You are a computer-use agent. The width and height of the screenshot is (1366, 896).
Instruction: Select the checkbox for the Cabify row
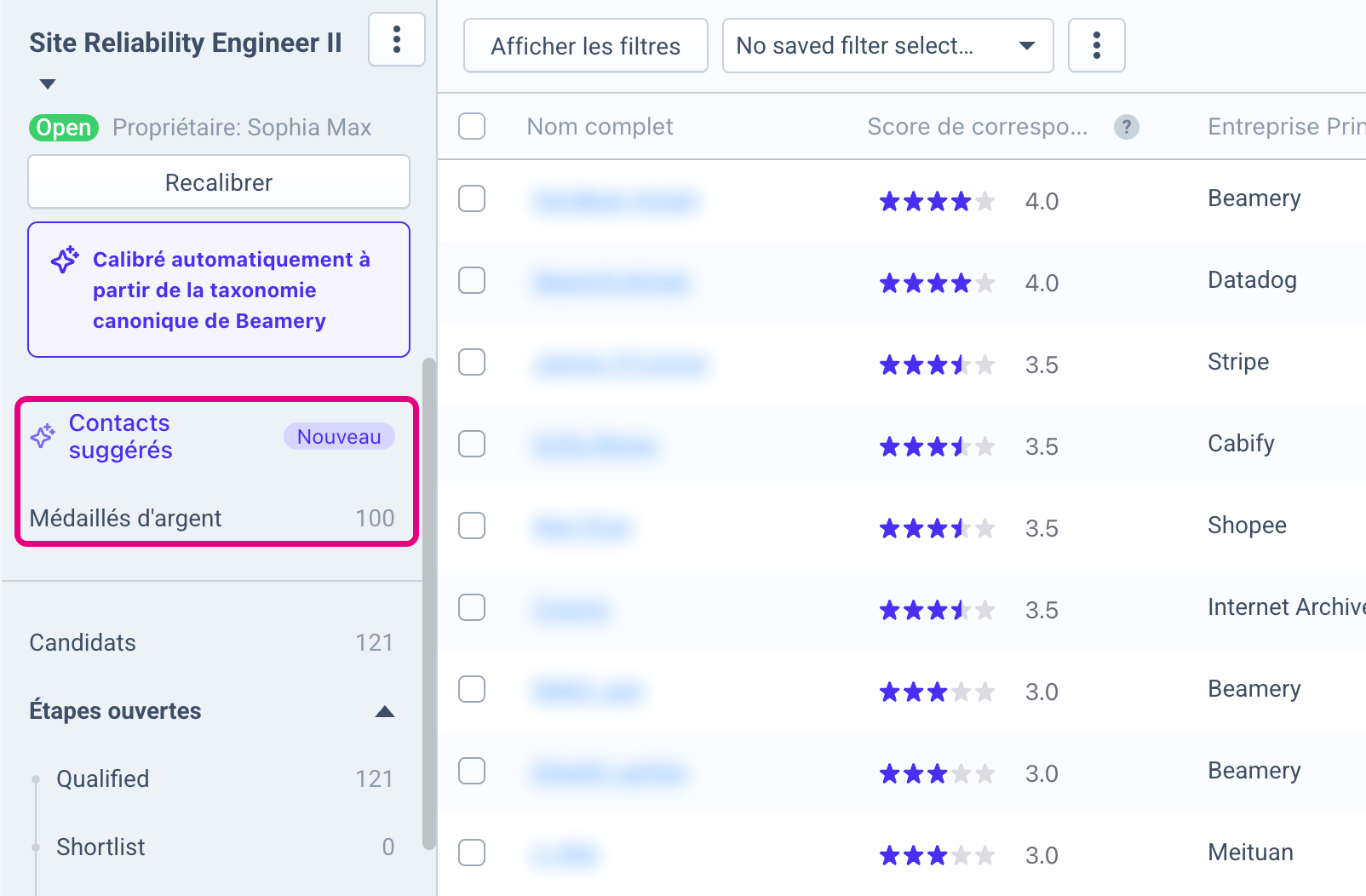(472, 443)
